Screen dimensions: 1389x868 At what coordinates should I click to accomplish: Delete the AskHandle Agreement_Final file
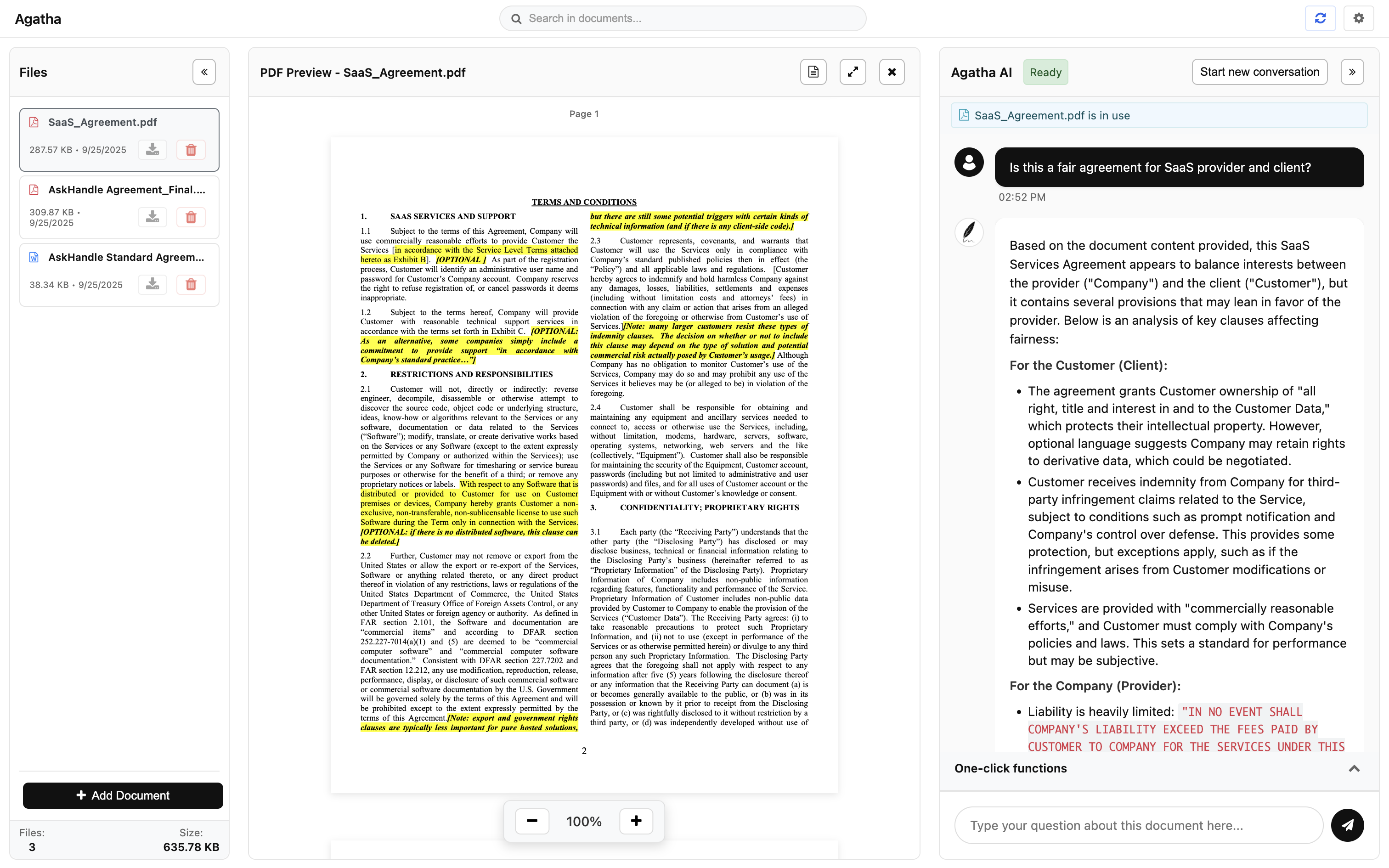pos(191,218)
